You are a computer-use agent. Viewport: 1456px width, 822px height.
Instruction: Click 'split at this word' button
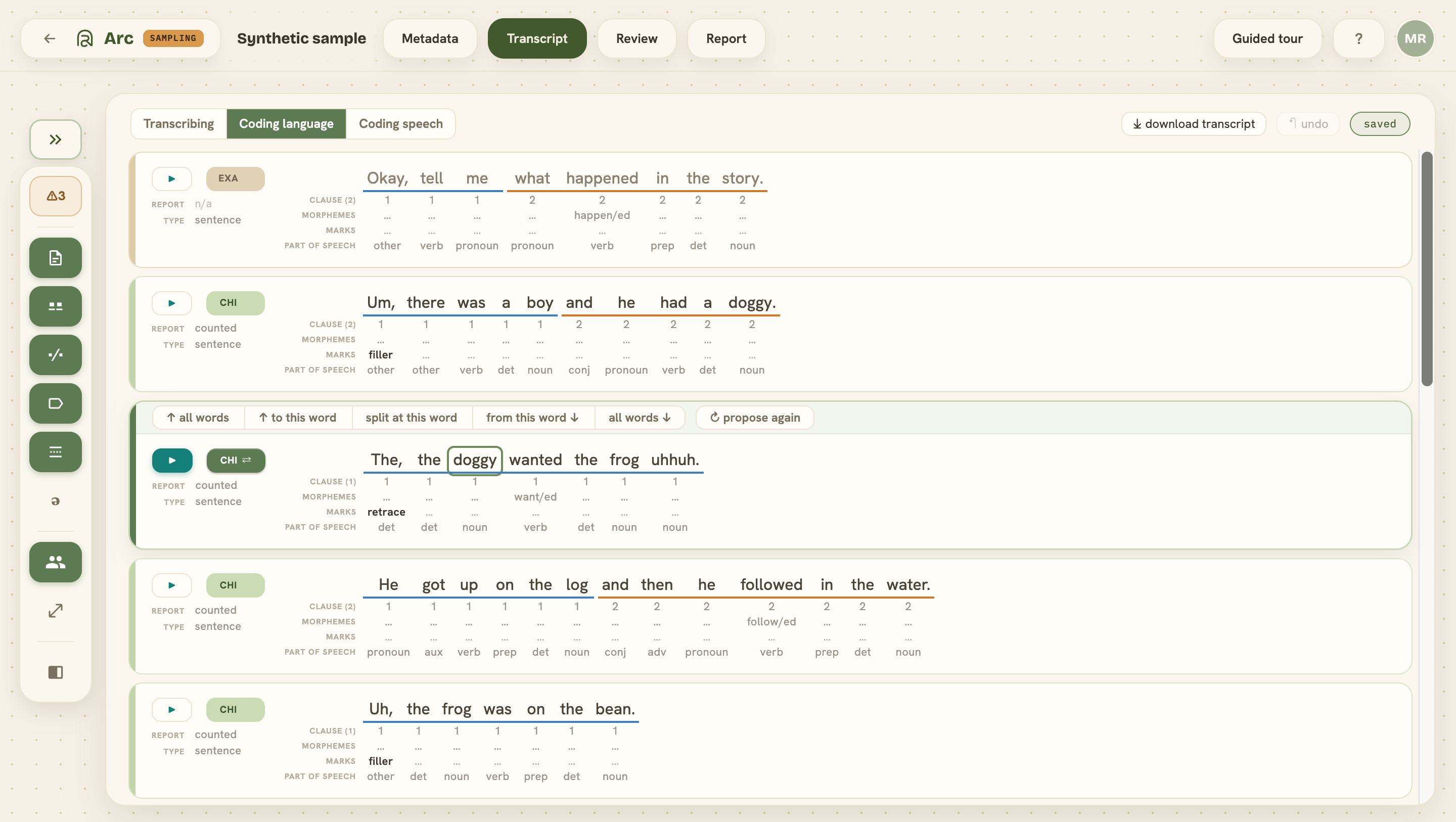pyautogui.click(x=412, y=418)
